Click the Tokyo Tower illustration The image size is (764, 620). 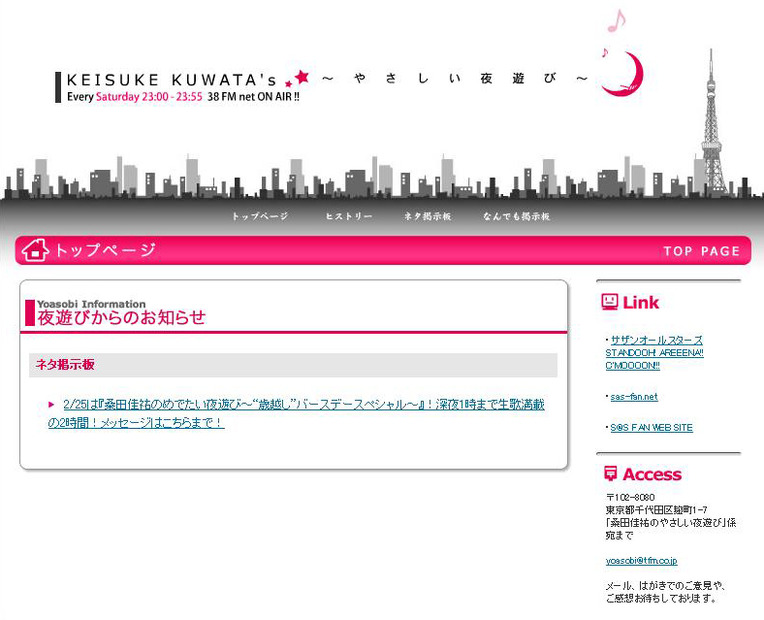tap(712, 121)
